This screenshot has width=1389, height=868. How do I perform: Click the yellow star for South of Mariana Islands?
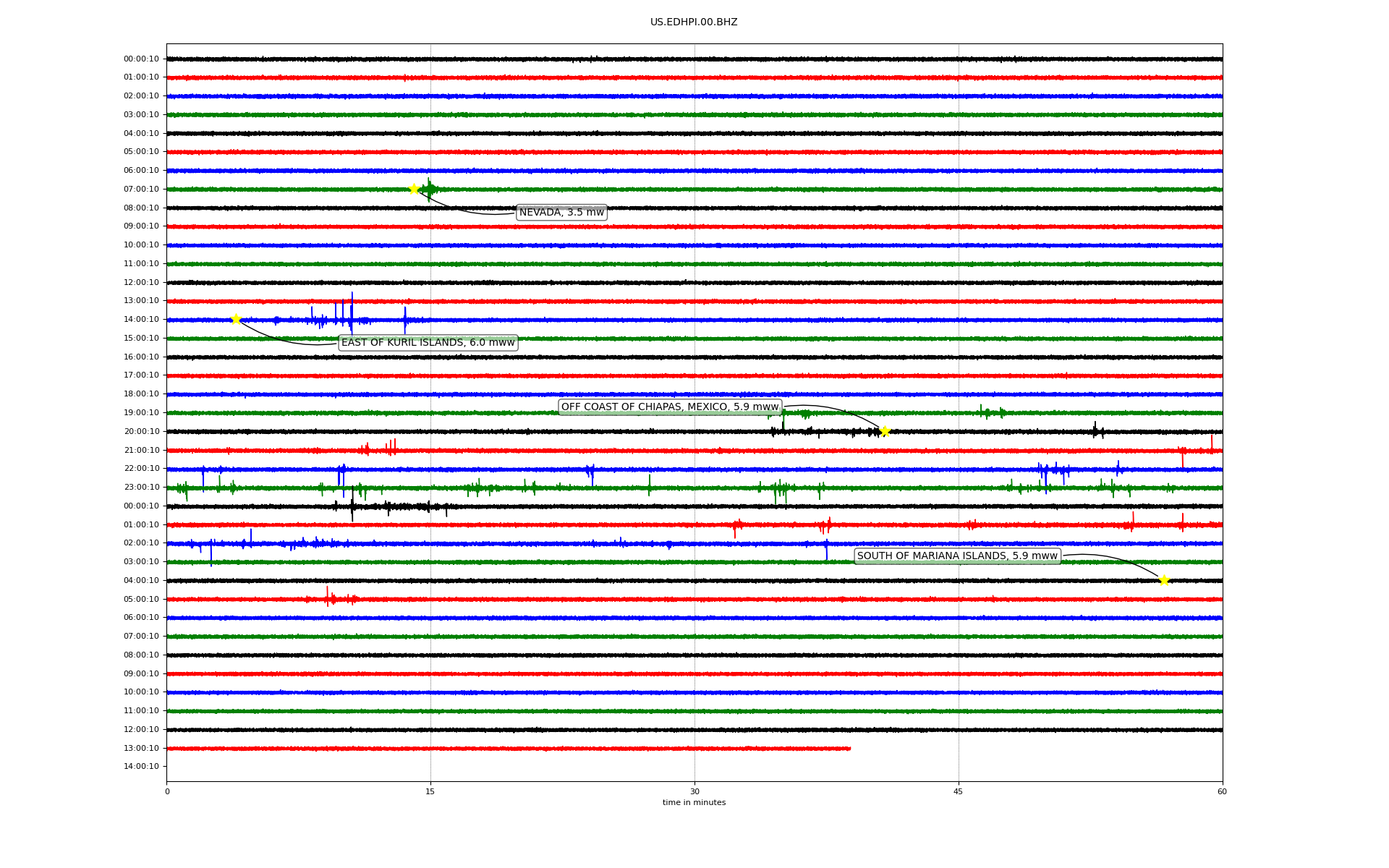click(x=1164, y=580)
